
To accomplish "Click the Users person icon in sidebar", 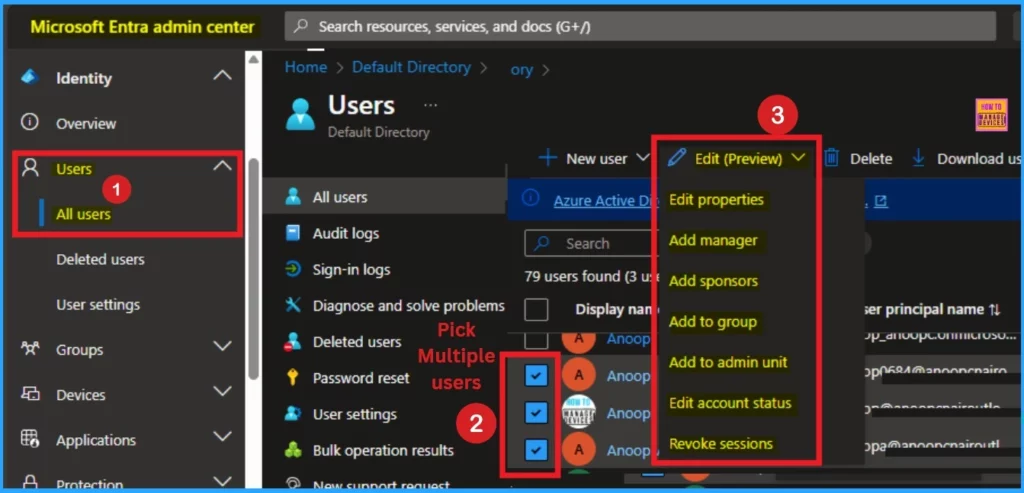I will (30, 168).
